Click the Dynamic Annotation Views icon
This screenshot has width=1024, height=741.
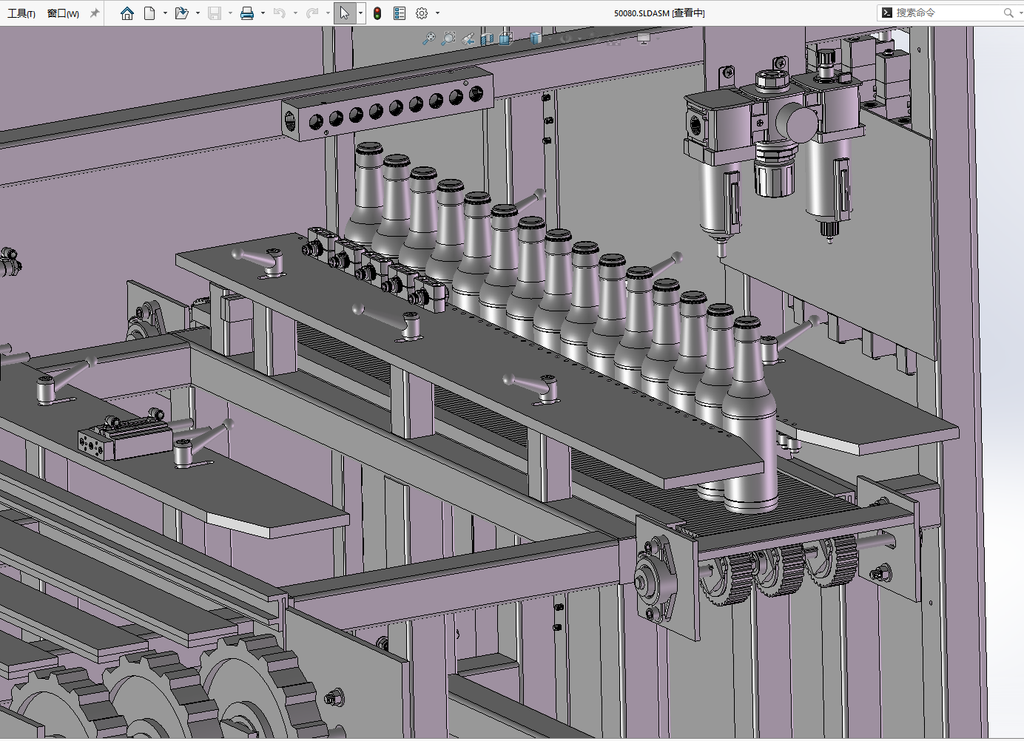pyautogui.click(x=505, y=39)
